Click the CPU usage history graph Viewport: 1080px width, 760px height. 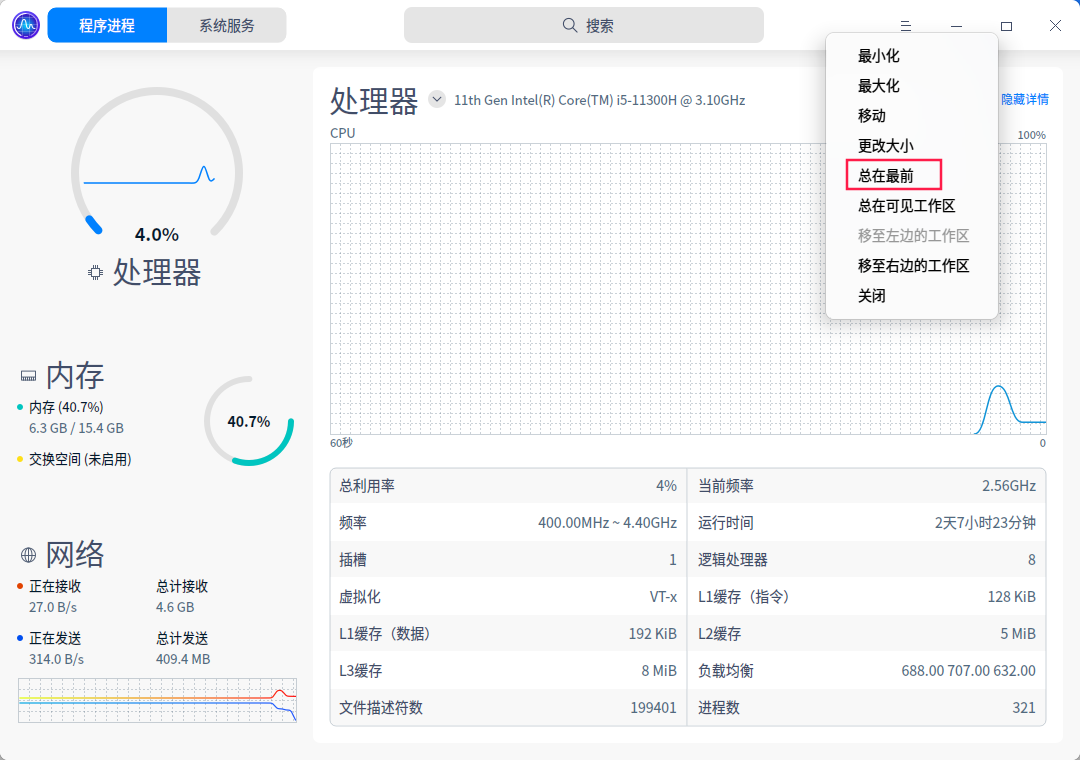tap(688, 289)
